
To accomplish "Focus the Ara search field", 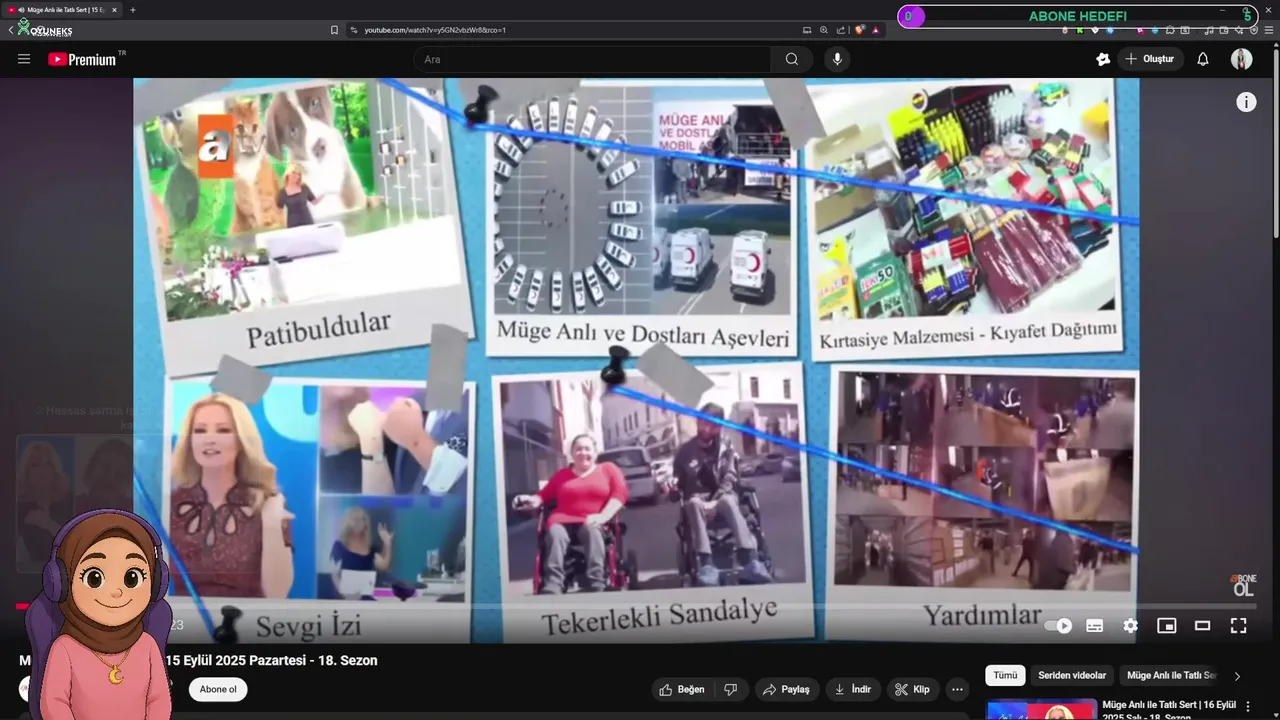I will click(592, 59).
